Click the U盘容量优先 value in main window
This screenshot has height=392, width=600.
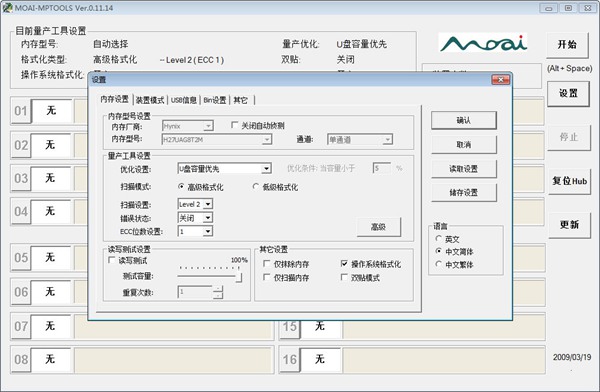362,44
